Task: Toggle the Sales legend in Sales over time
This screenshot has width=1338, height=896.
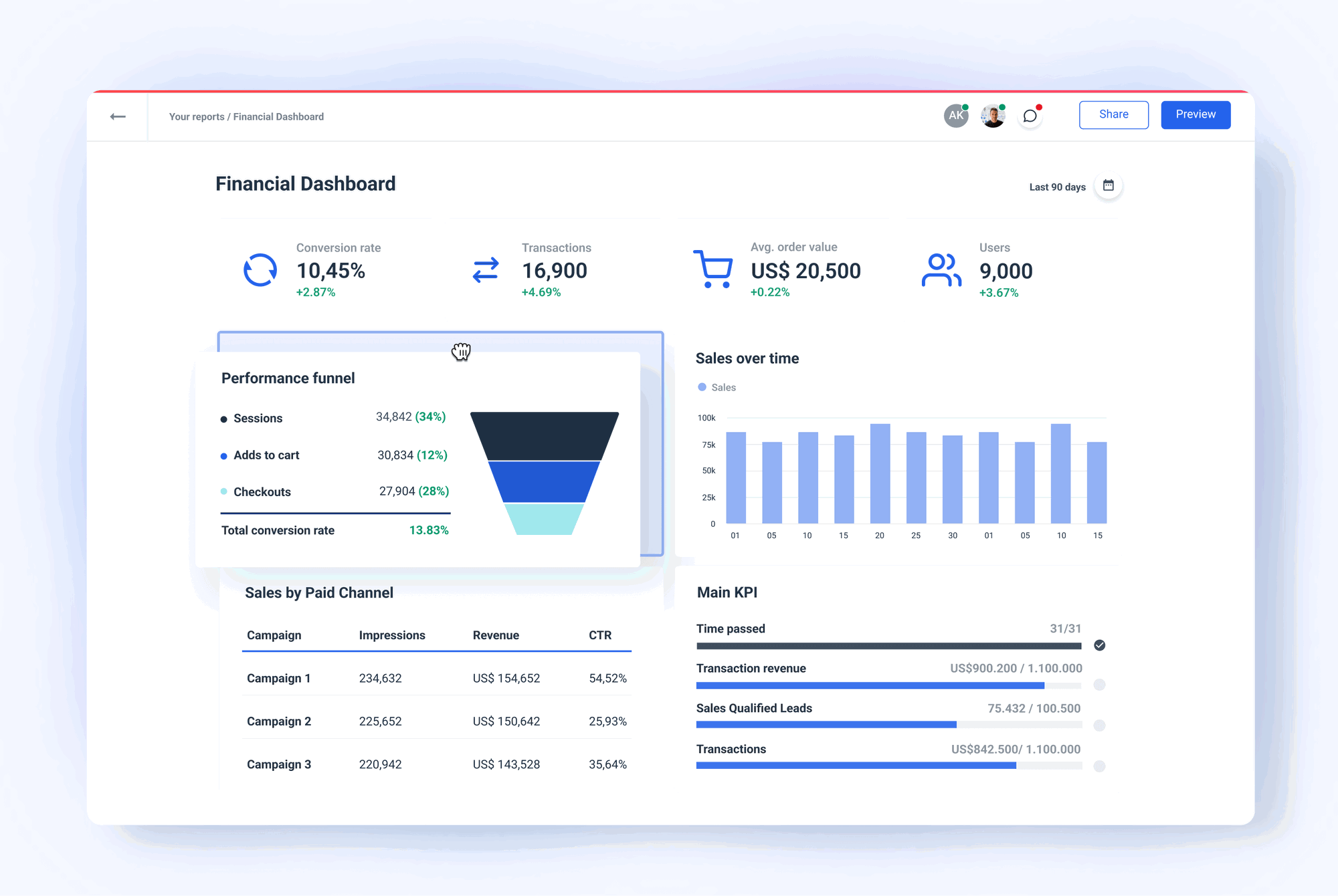Action: coord(715,387)
